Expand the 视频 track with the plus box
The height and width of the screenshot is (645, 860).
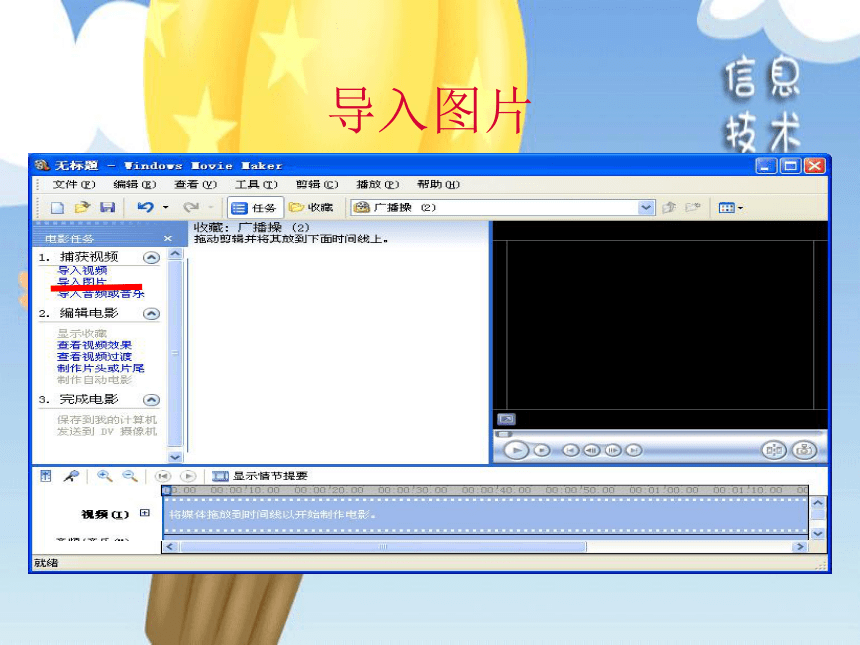pos(145,513)
